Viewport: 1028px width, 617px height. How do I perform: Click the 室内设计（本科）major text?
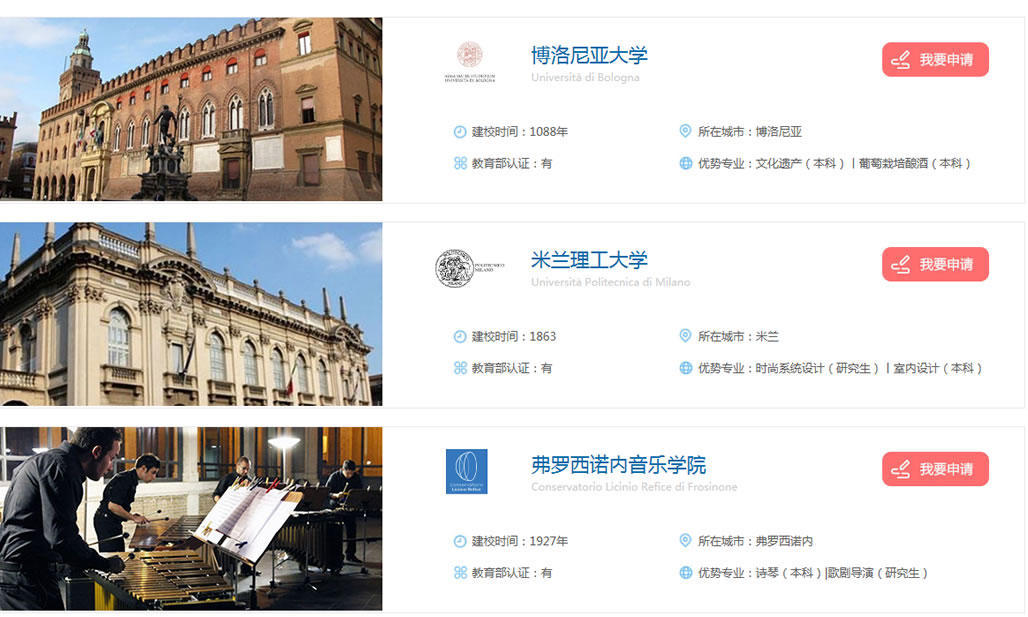(939, 368)
